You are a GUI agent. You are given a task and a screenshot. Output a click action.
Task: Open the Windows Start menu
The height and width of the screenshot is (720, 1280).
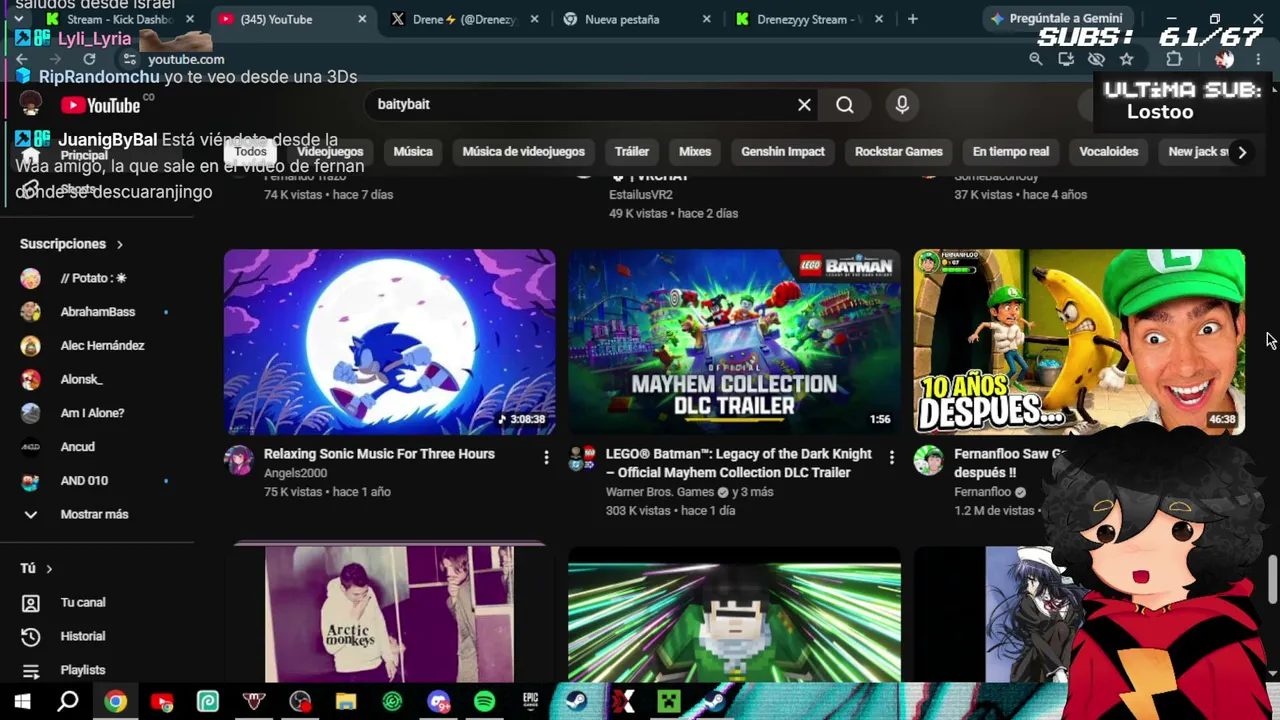[x=22, y=702]
